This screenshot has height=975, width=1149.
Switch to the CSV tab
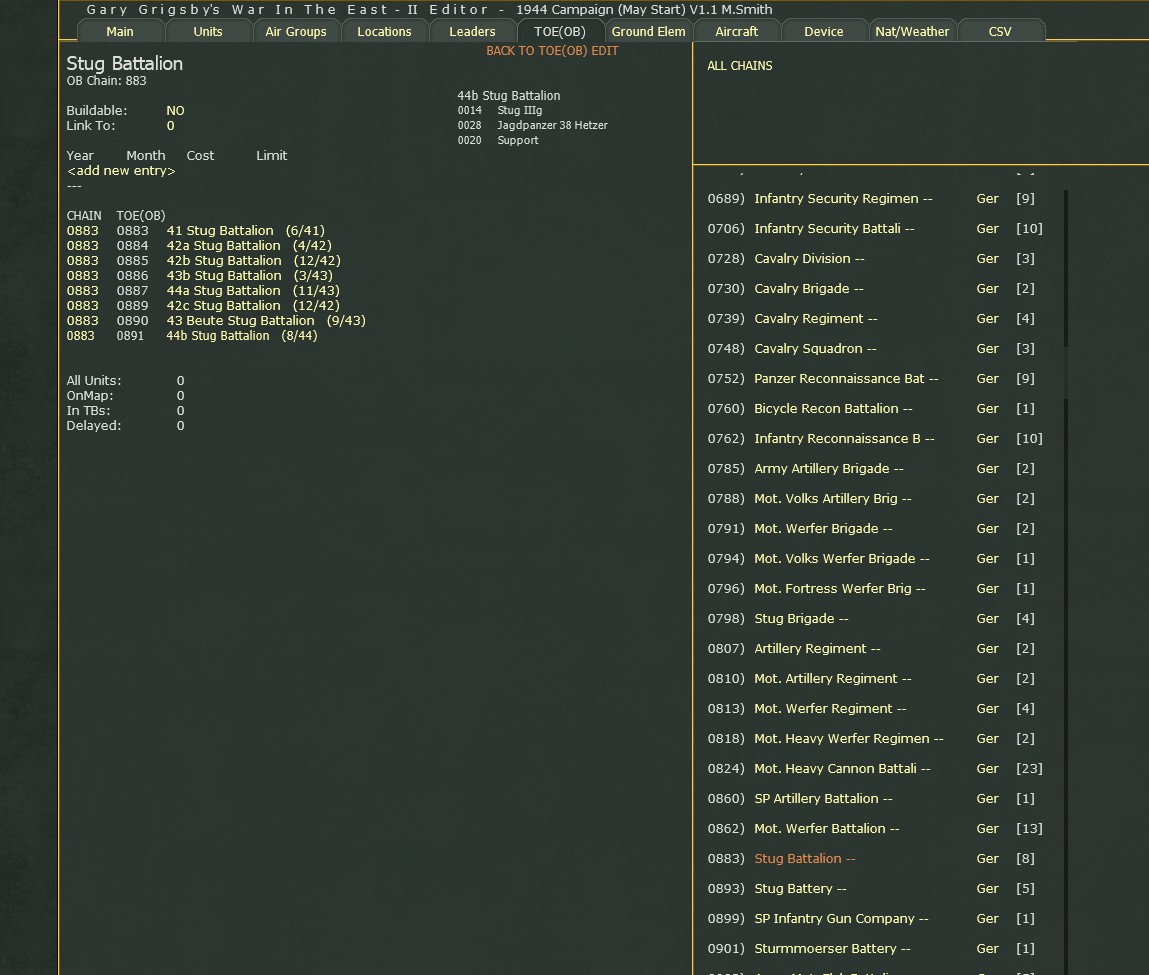point(1000,31)
